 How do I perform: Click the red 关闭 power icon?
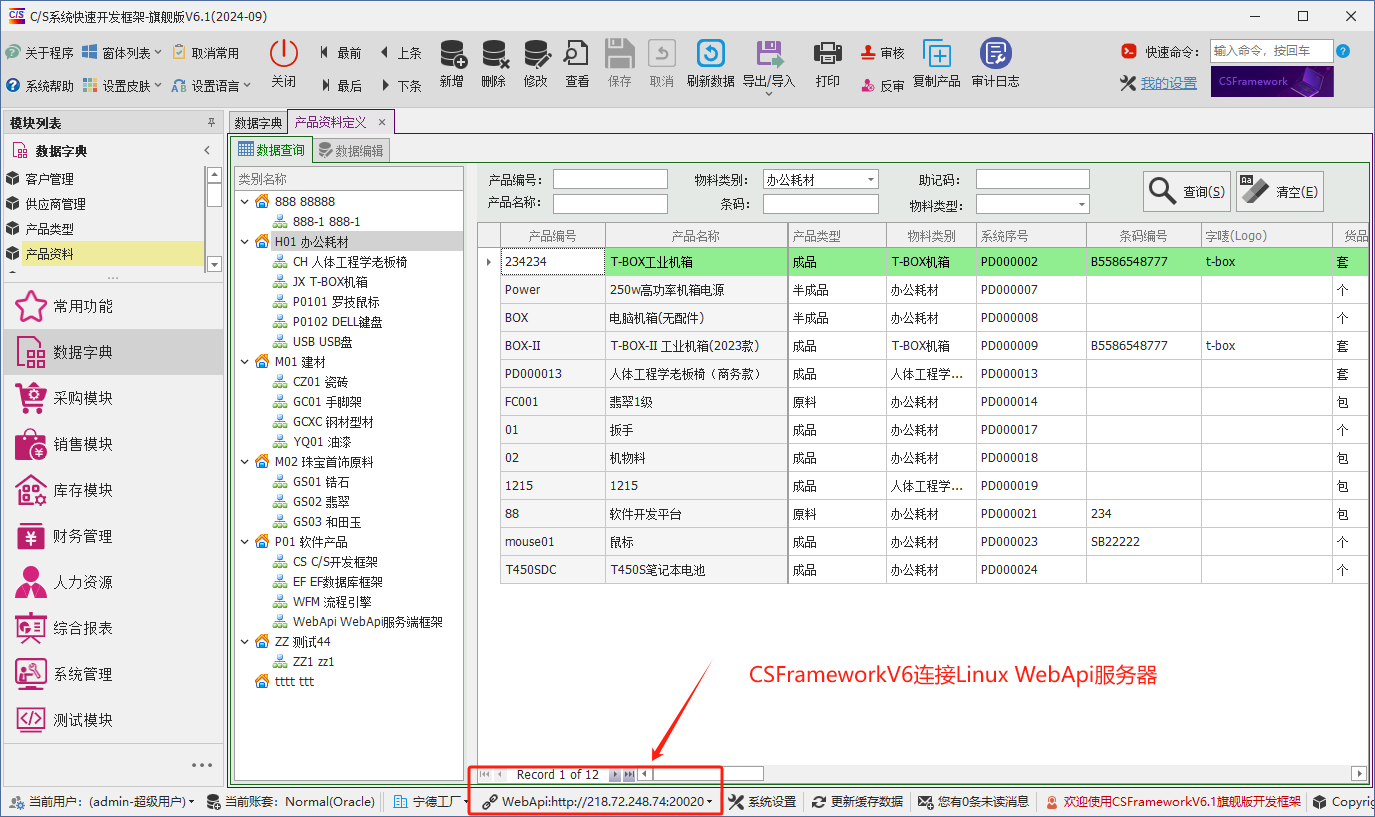pyautogui.click(x=284, y=55)
